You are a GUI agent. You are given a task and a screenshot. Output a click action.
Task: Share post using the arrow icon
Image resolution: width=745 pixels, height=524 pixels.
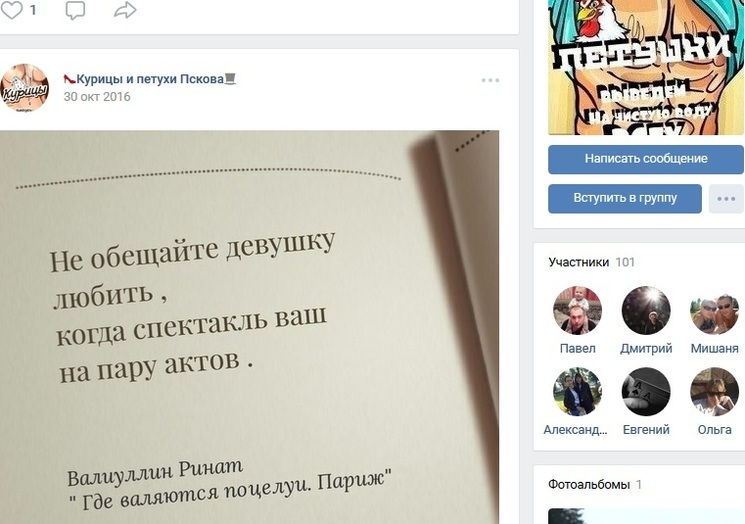coord(125,10)
